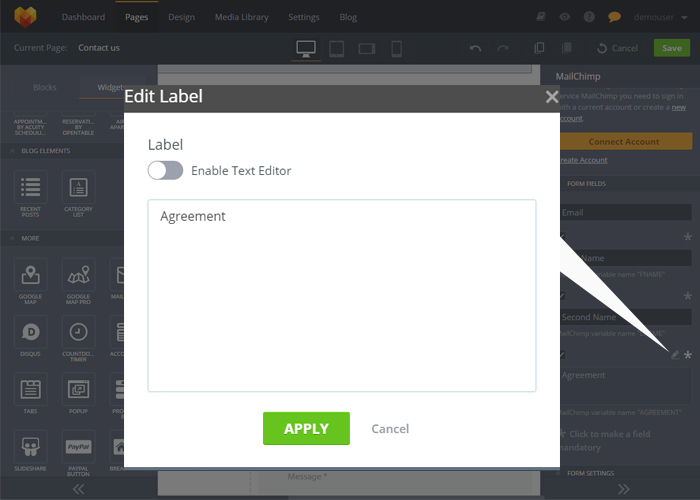Screen dimensions: 700x500
Task: Open the Design menu
Action: (181, 17)
